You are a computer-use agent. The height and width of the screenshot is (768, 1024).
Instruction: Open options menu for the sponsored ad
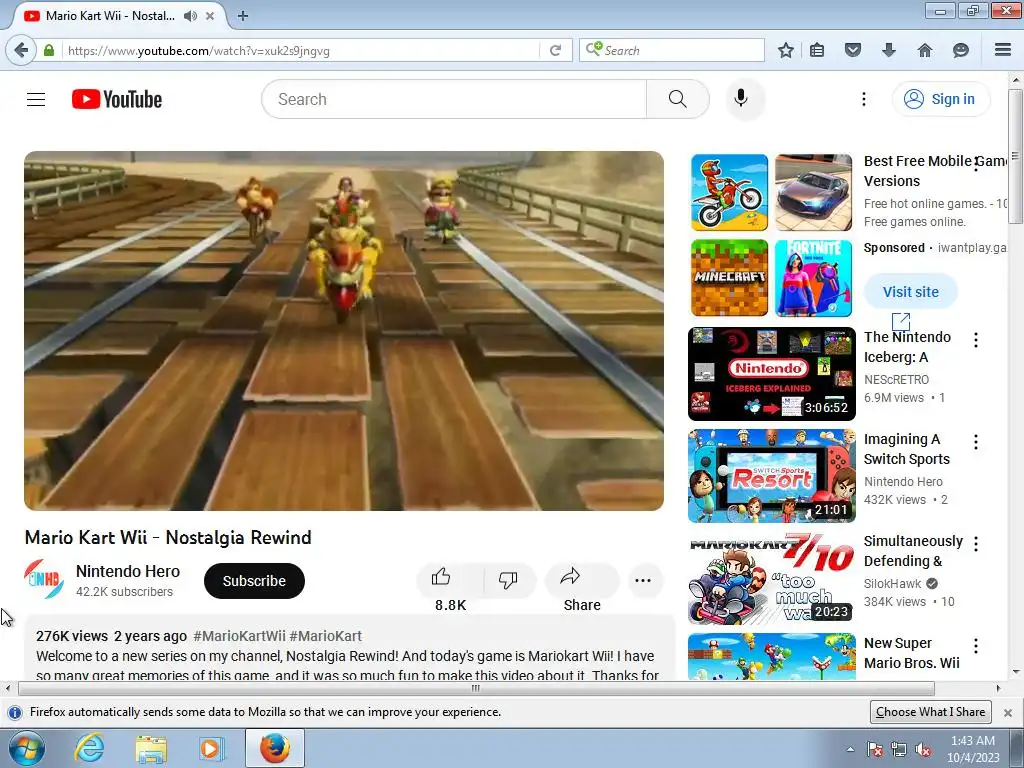(x=976, y=164)
